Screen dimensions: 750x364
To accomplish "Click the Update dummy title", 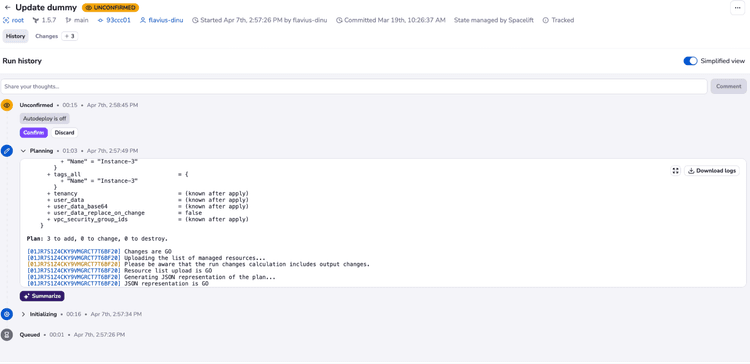I will pos(46,8).
